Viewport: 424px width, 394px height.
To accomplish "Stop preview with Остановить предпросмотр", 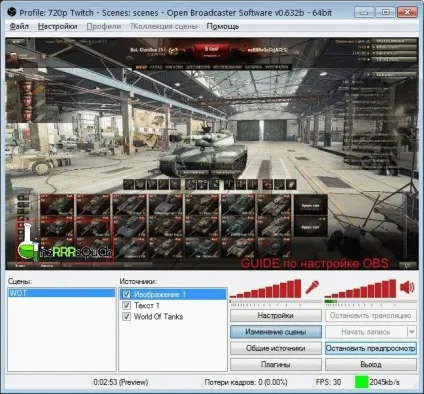I will tap(371, 348).
